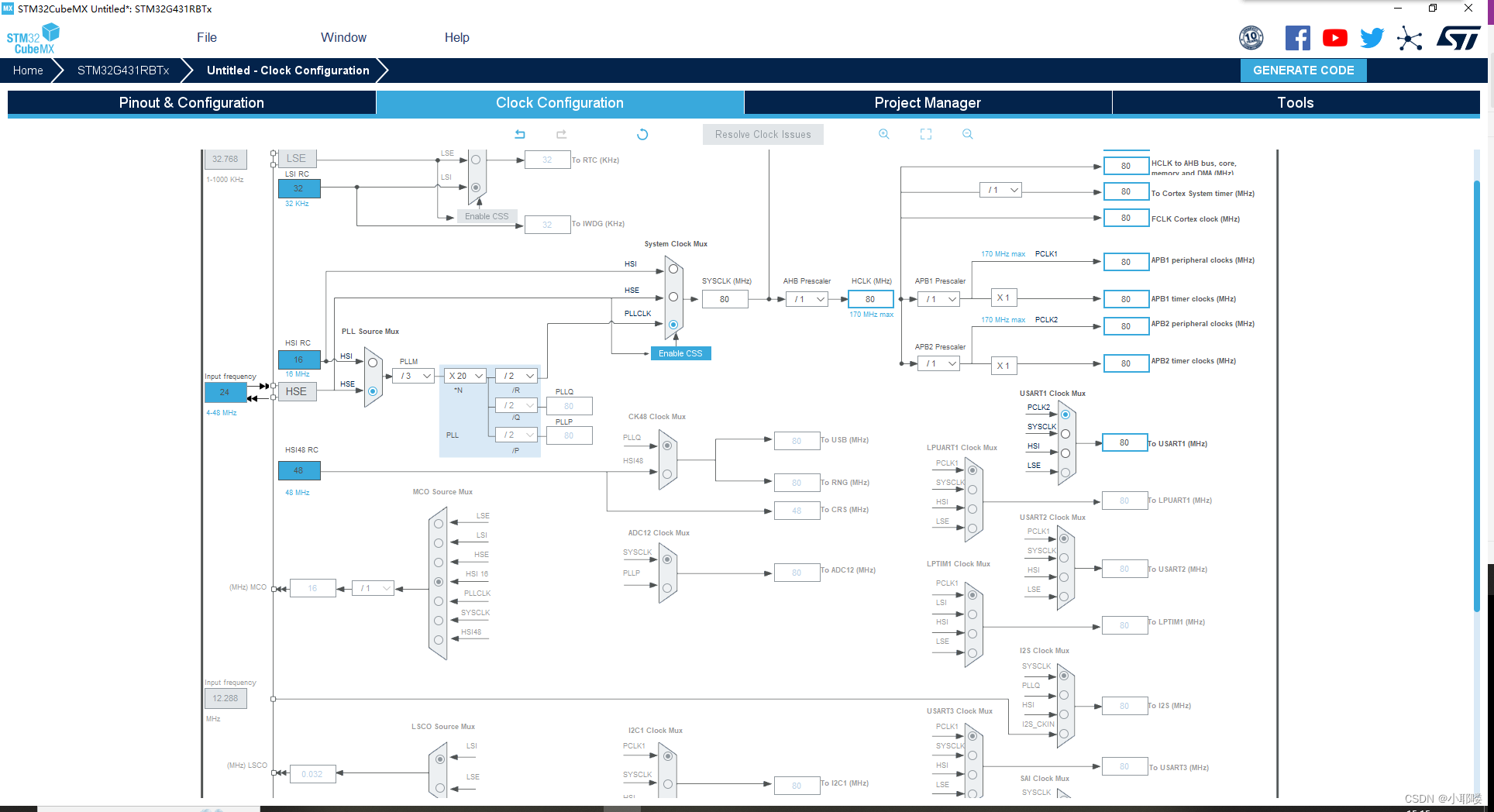Select HSI48 in CK48 Clock Mux
Viewport: 1494px width, 812px height.
coord(667,473)
